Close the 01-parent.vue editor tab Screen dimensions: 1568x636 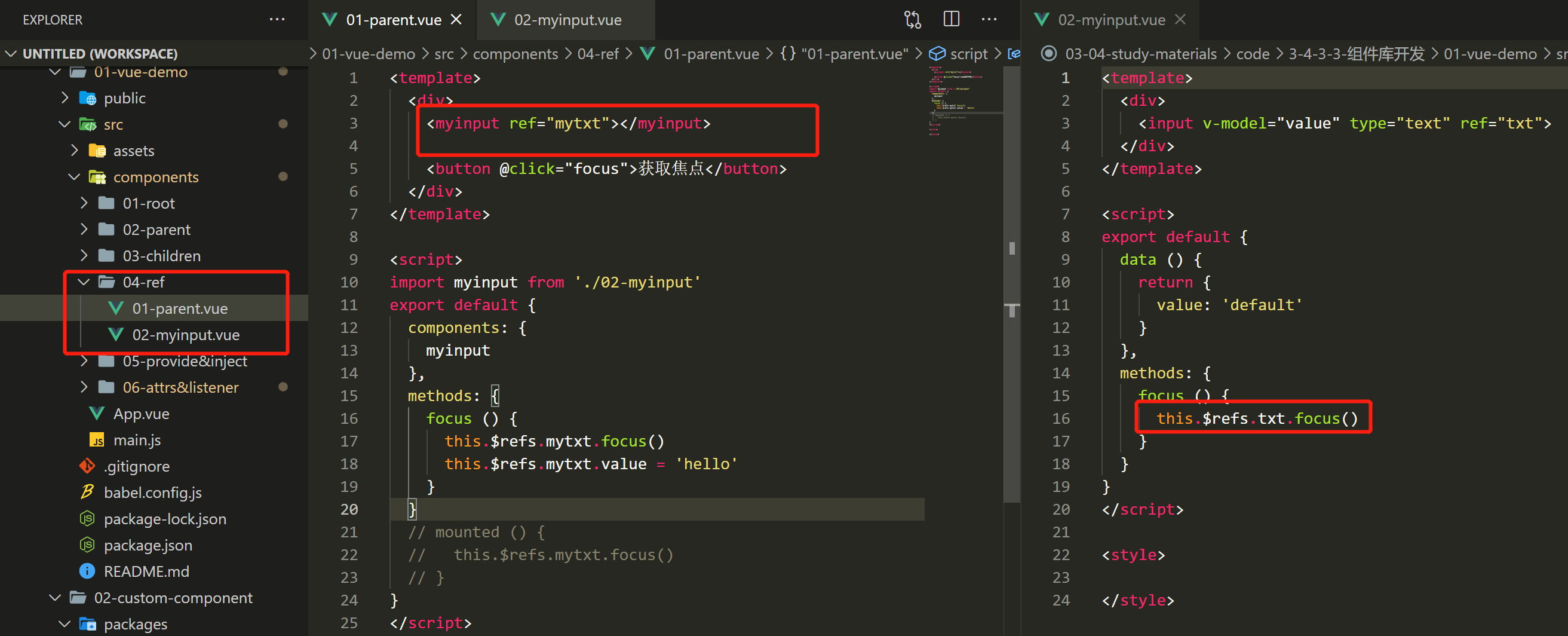point(456,20)
